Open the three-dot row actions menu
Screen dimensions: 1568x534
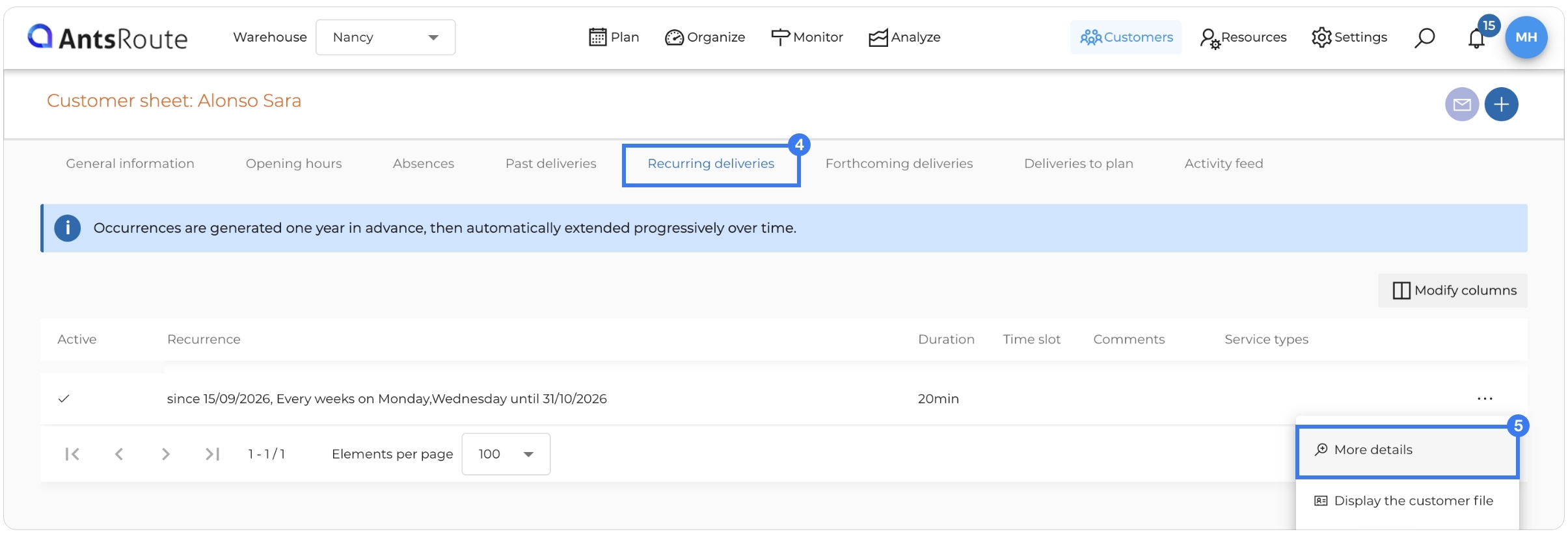[x=1485, y=399]
